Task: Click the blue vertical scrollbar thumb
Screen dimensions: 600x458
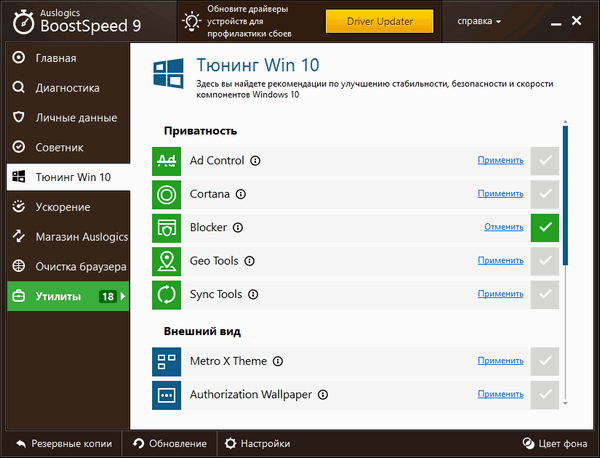Action: 565,196
